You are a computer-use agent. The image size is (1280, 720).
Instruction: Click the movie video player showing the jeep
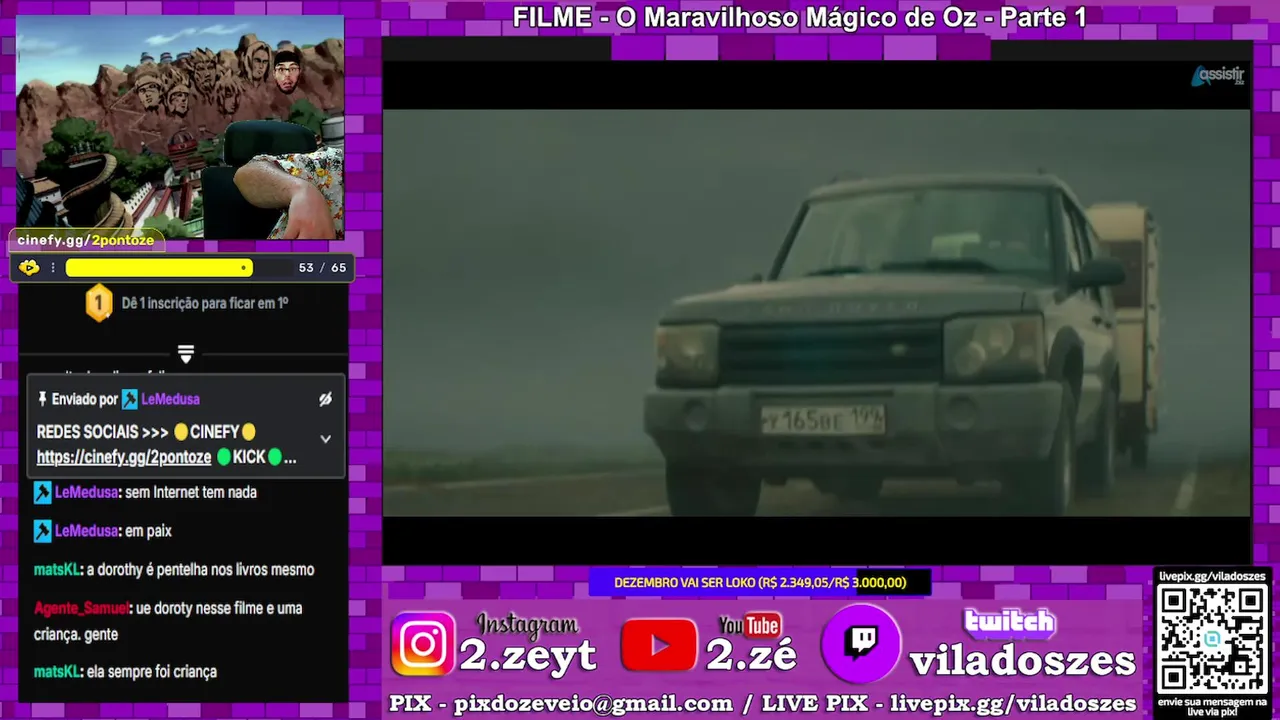(x=816, y=313)
